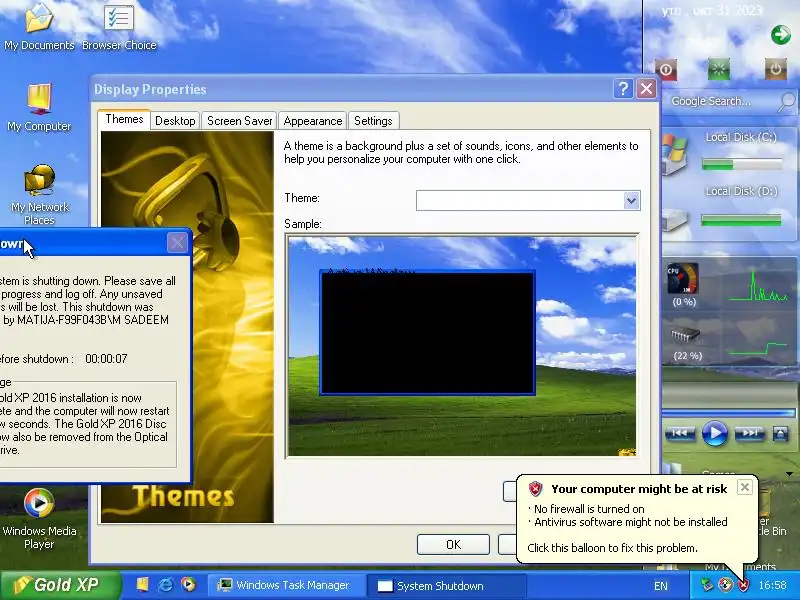
Task: Switch to System Shutdown taskbar button
Action: tap(446, 585)
